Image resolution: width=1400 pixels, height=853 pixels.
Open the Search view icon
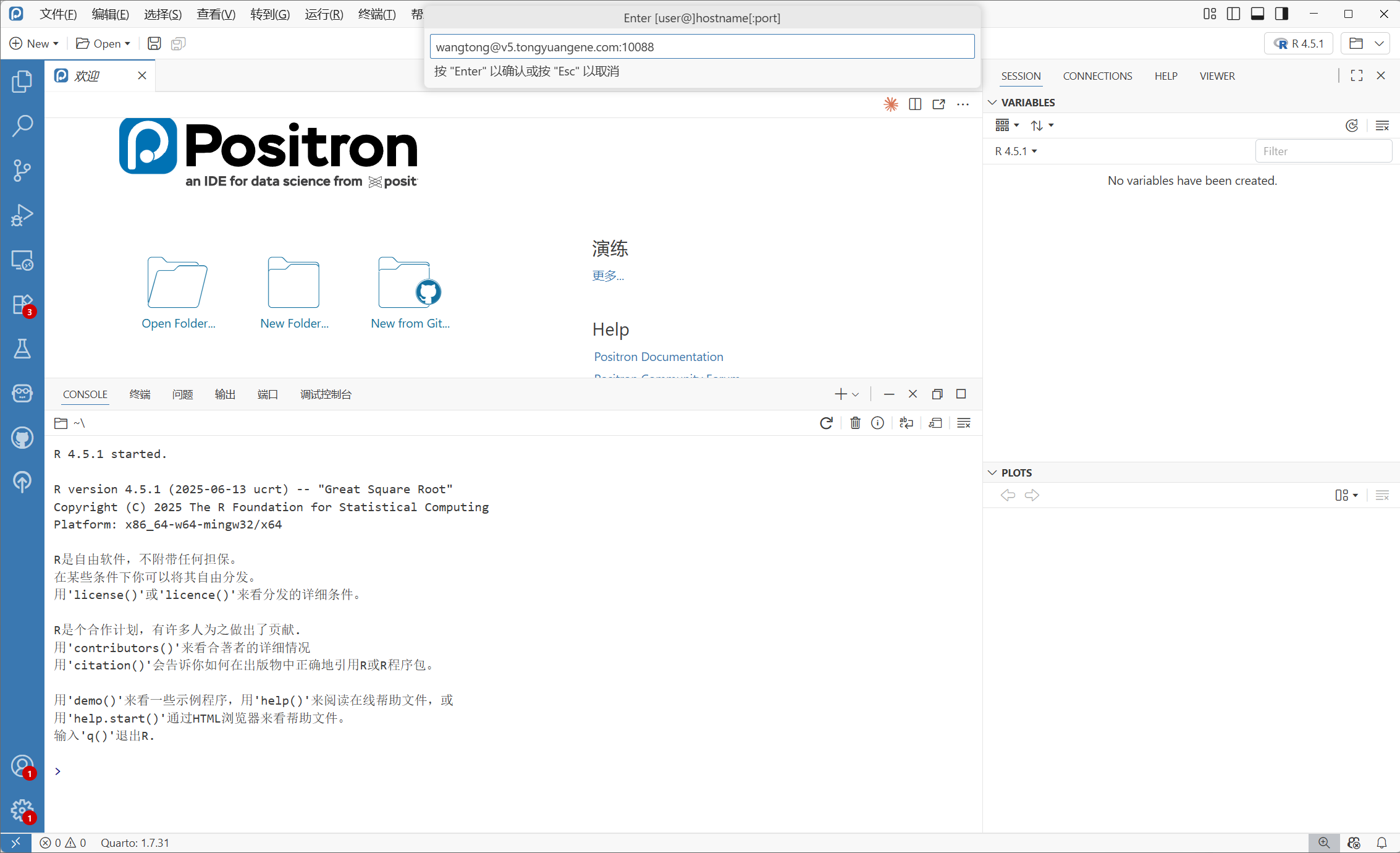coord(22,125)
